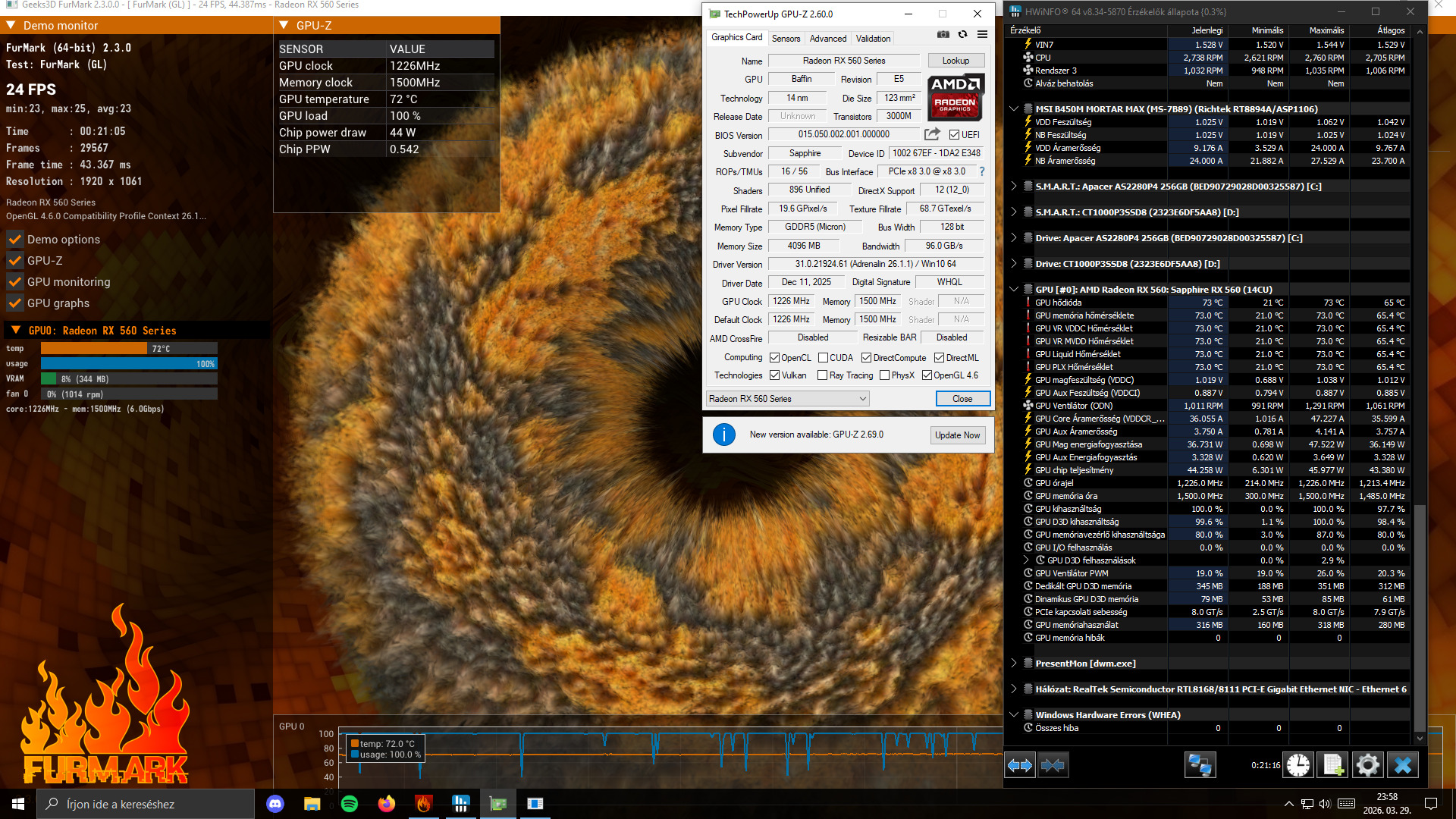This screenshot has width=1456, height=819.
Task: Collapse MSI B450M MORTAR MAX section
Action: 1014,109
